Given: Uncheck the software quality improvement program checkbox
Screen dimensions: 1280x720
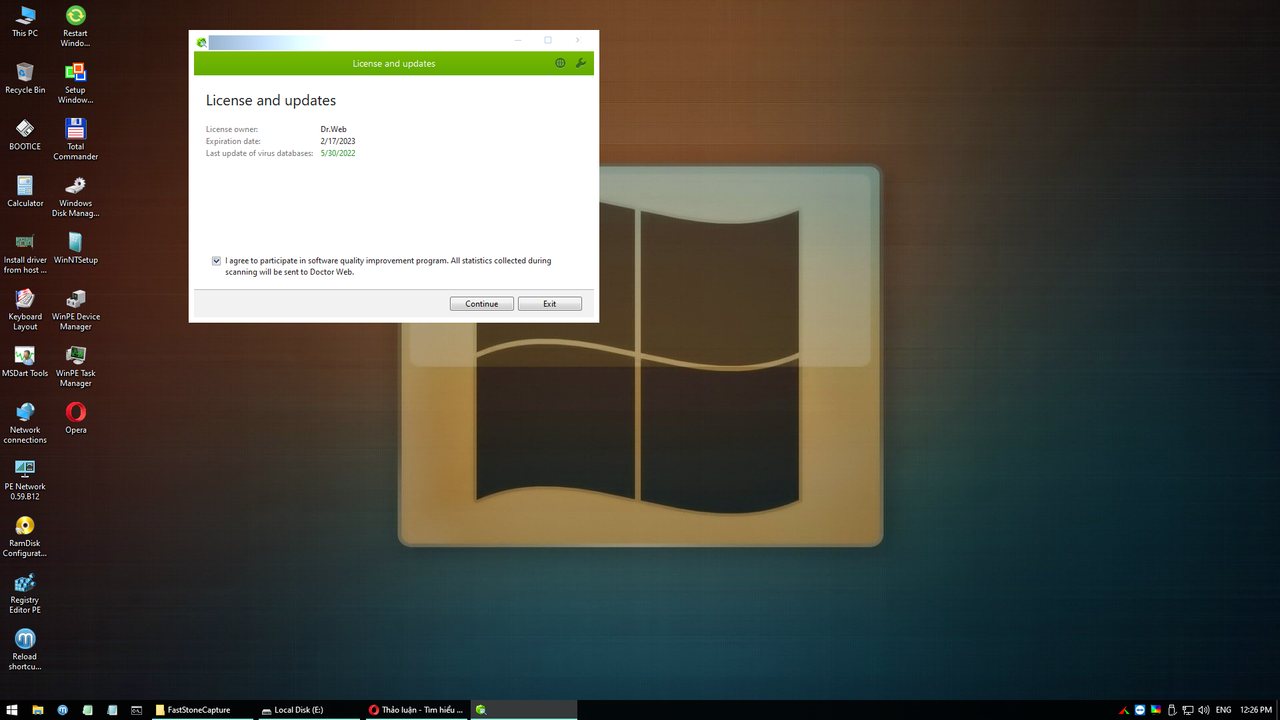Looking at the screenshot, I should point(216,261).
